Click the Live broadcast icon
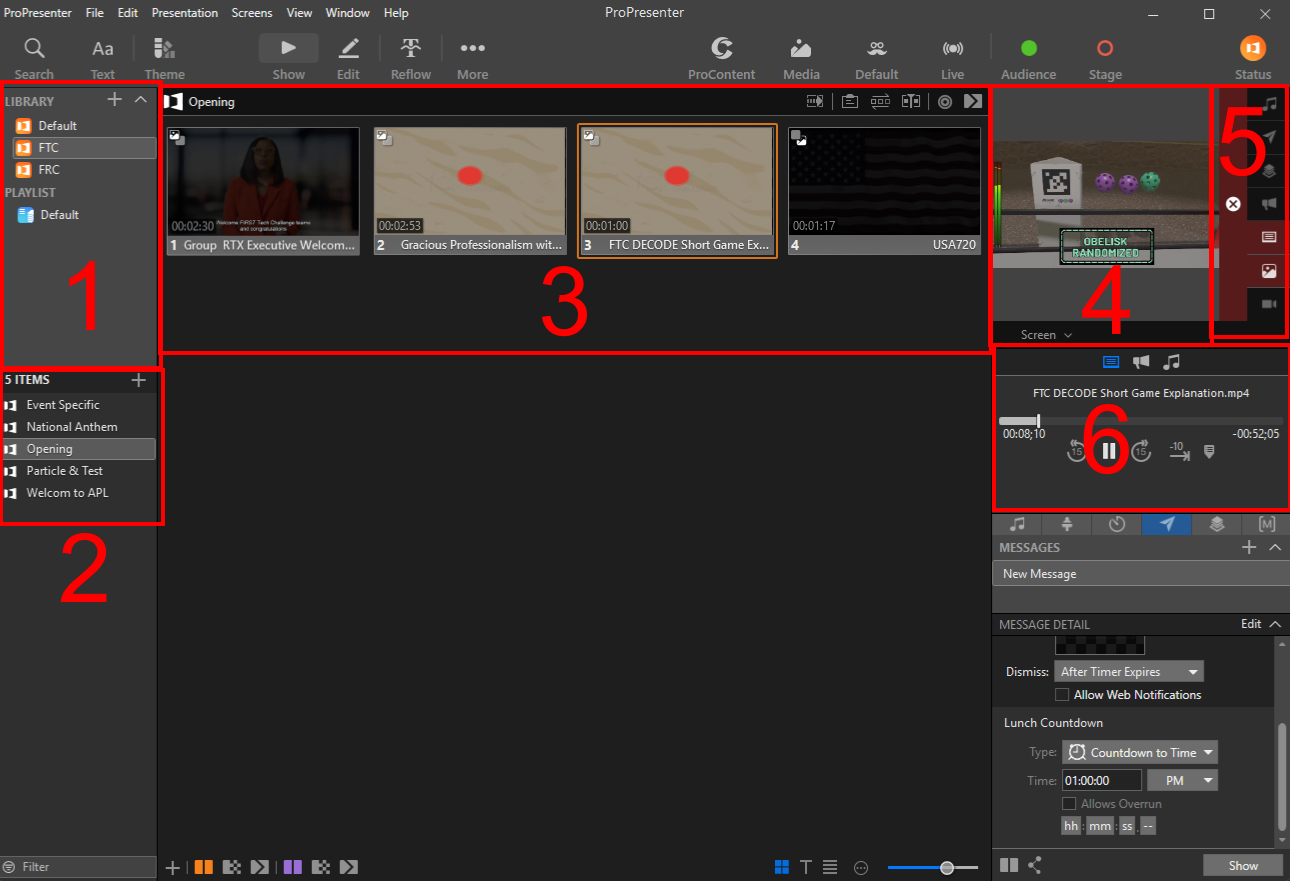 pyautogui.click(x=952, y=49)
